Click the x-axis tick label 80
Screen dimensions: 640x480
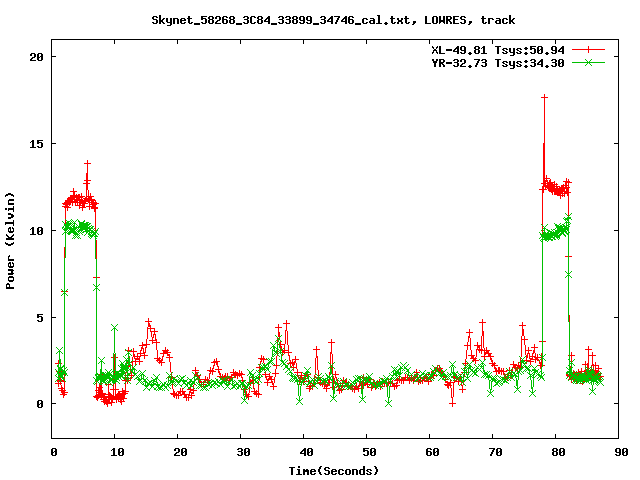tap(558, 452)
